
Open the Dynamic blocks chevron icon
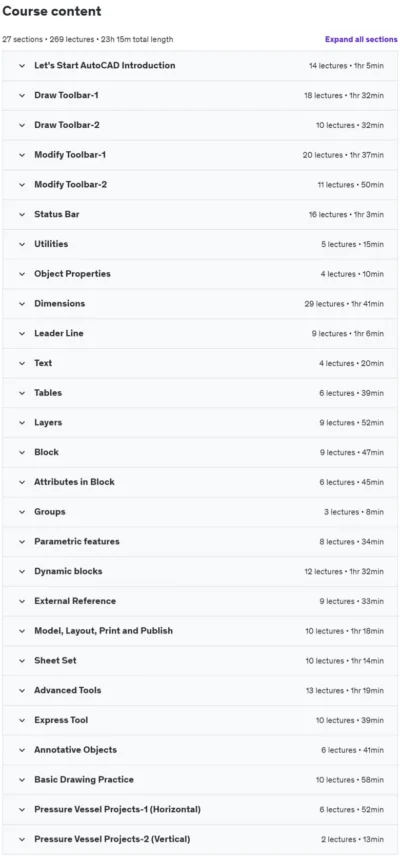point(22,572)
